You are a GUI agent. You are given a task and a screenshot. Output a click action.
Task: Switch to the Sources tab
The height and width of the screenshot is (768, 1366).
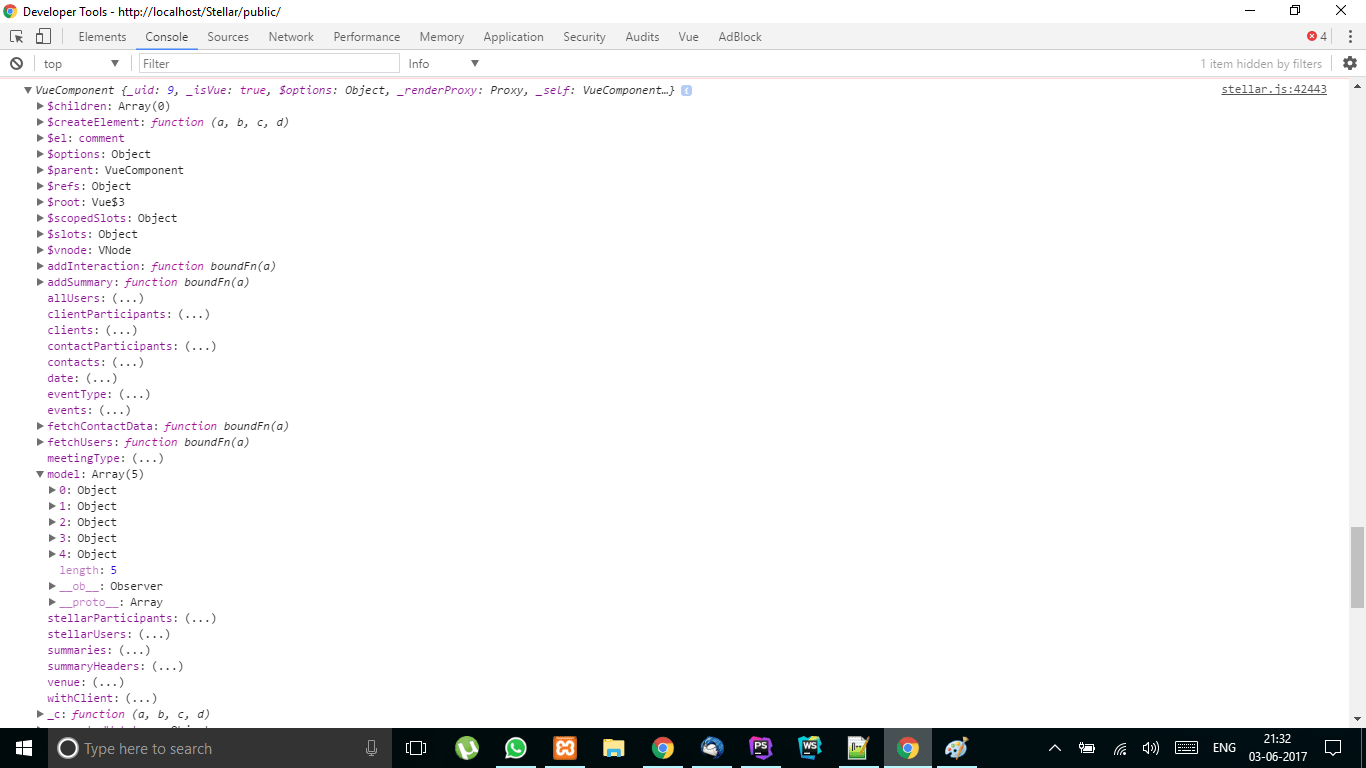pos(228,36)
